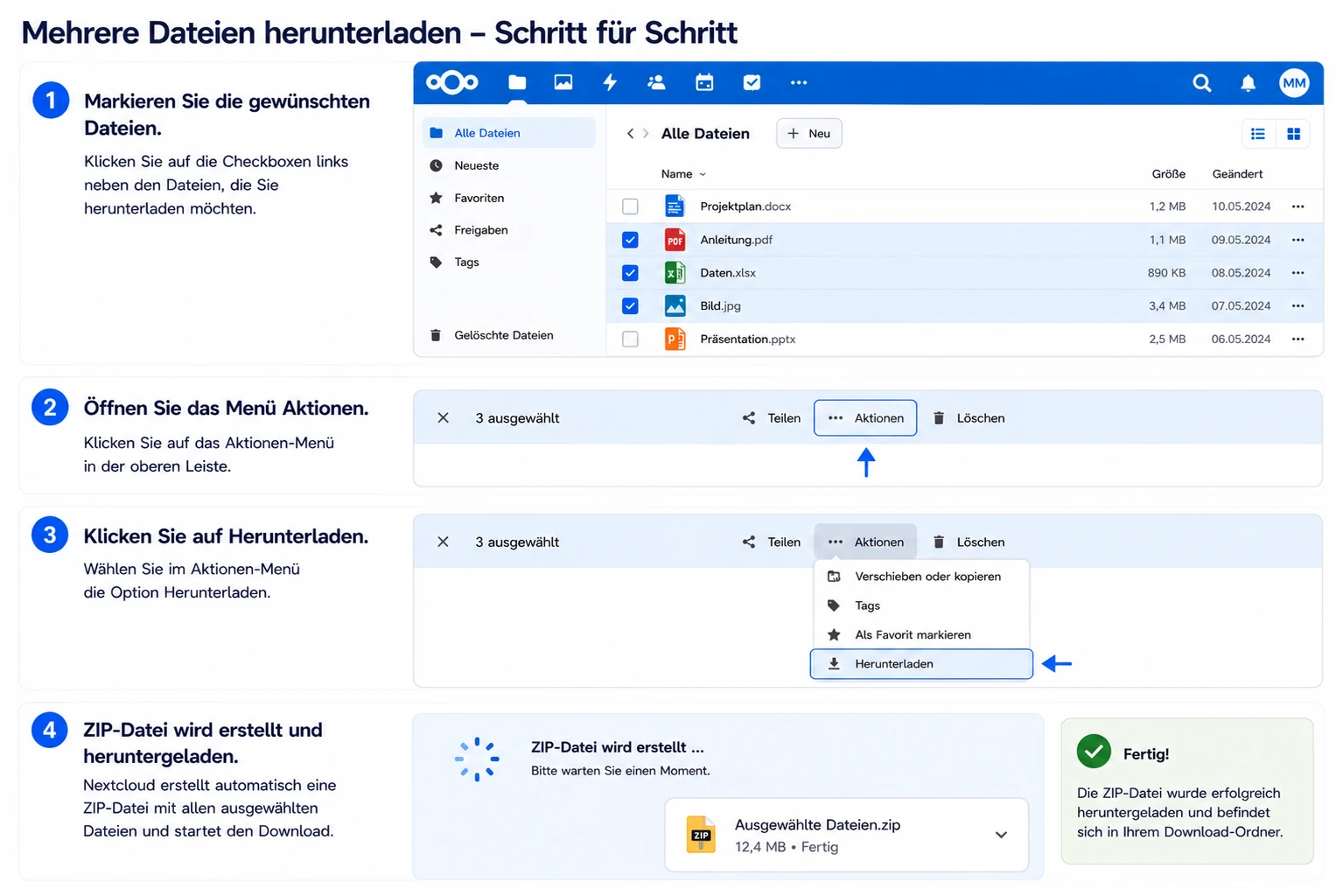1343x896 pixels.
Task: Click the Nextcloud logo
Action: pyautogui.click(x=452, y=83)
